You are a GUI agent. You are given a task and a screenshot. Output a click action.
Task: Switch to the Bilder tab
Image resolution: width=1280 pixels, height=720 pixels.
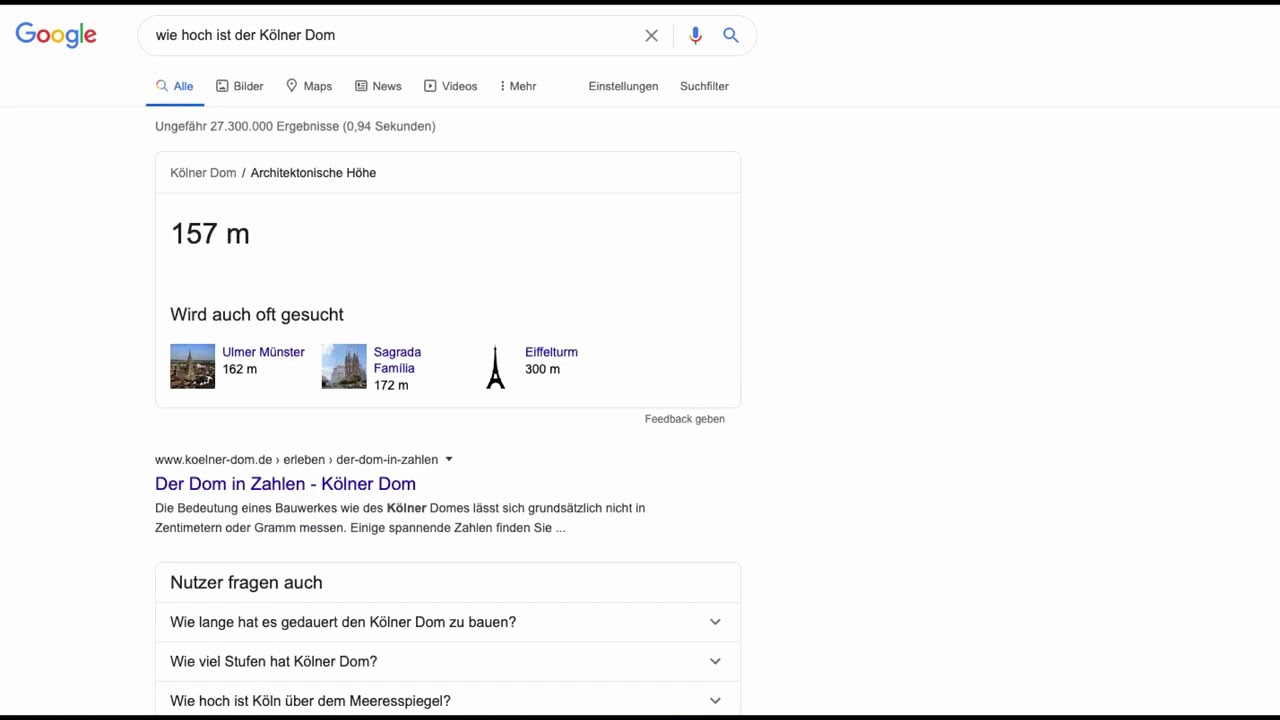tap(240, 86)
